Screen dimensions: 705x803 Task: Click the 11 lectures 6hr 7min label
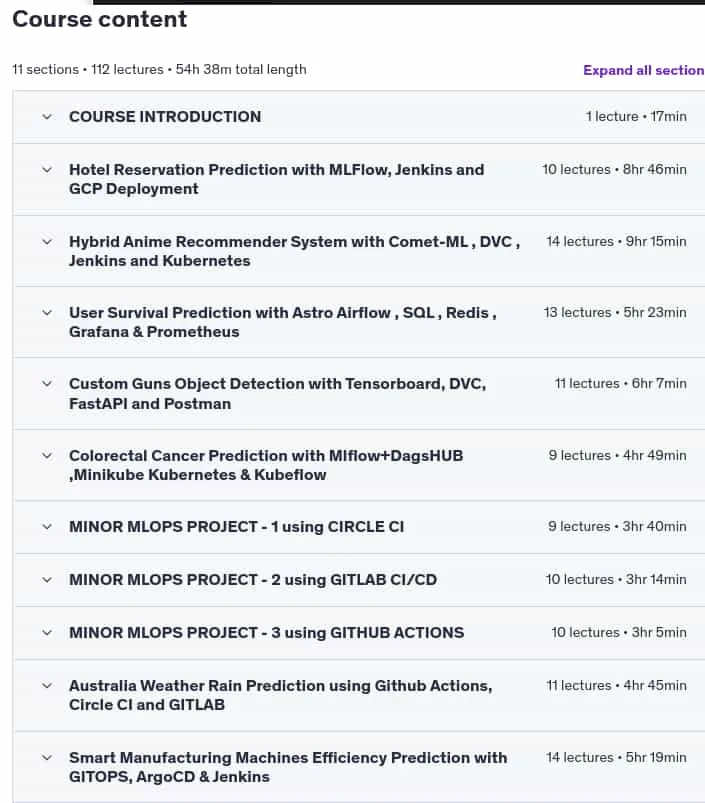[621, 384]
